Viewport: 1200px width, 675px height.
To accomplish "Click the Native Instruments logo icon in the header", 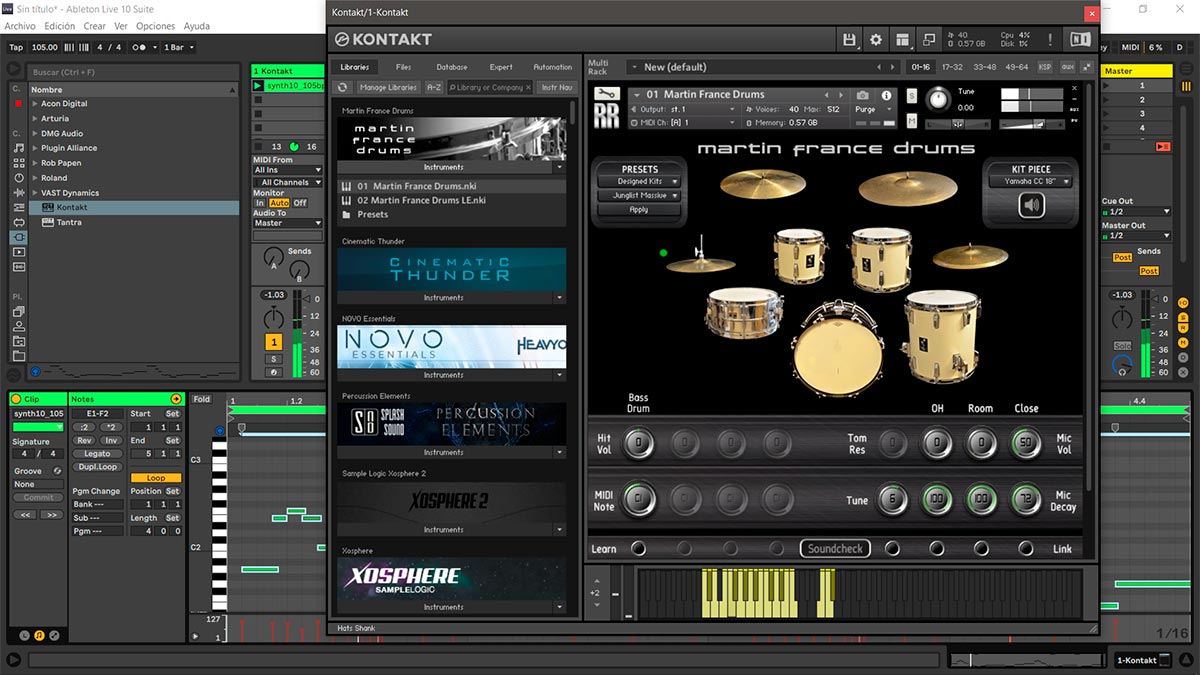I will click(1080, 40).
